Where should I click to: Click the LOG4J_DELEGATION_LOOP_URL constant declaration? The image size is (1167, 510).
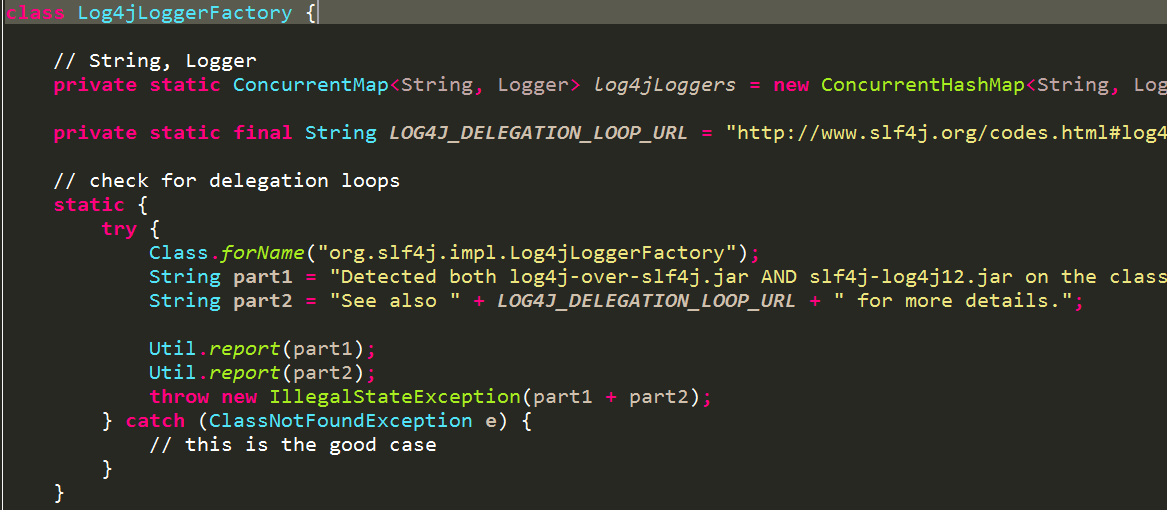(538, 133)
